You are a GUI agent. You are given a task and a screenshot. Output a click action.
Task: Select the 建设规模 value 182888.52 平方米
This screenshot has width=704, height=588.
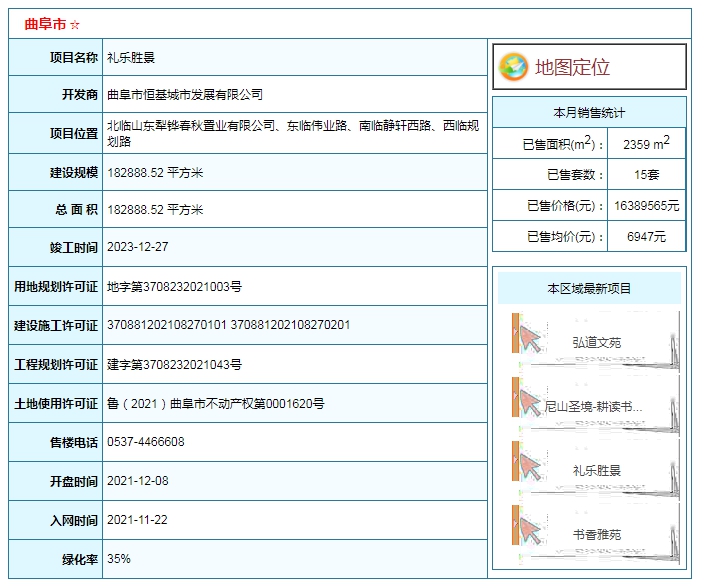[155, 173]
